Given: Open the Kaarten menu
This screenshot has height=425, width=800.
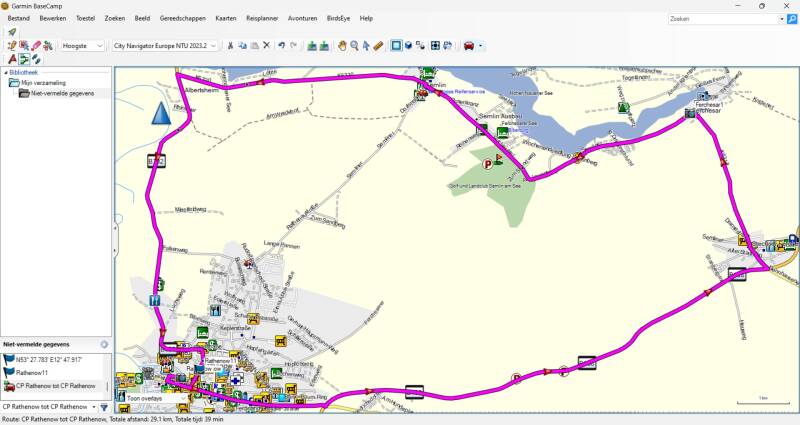Looking at the screenshot, I should point(226,18).
